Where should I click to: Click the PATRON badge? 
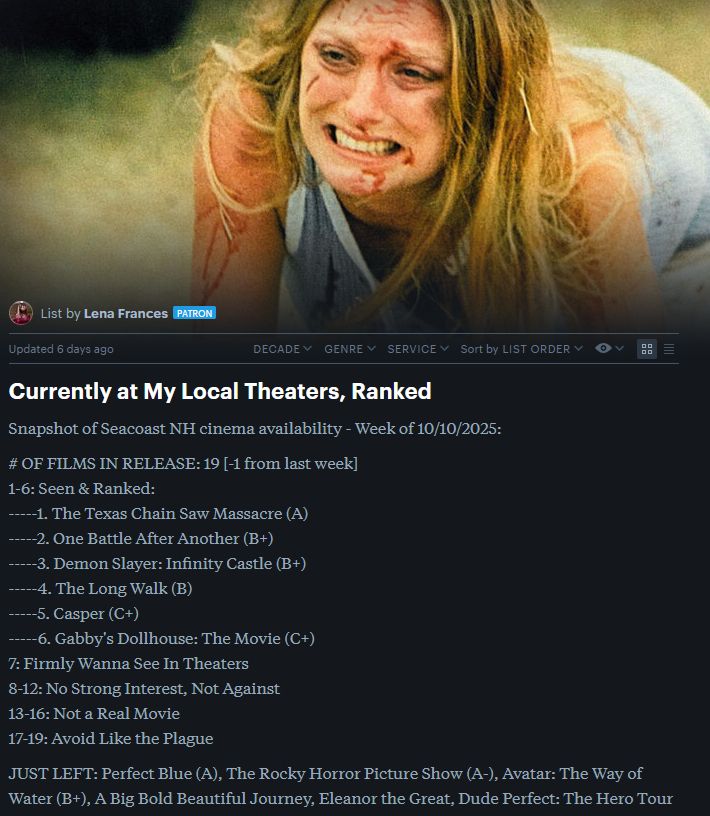tap(194, 313)
